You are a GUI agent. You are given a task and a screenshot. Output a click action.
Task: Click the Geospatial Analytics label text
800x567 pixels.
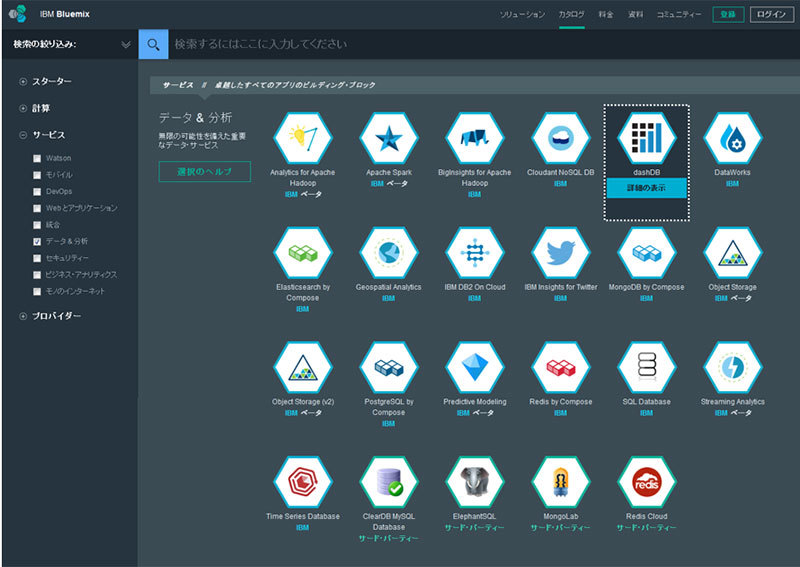point(389,287)
